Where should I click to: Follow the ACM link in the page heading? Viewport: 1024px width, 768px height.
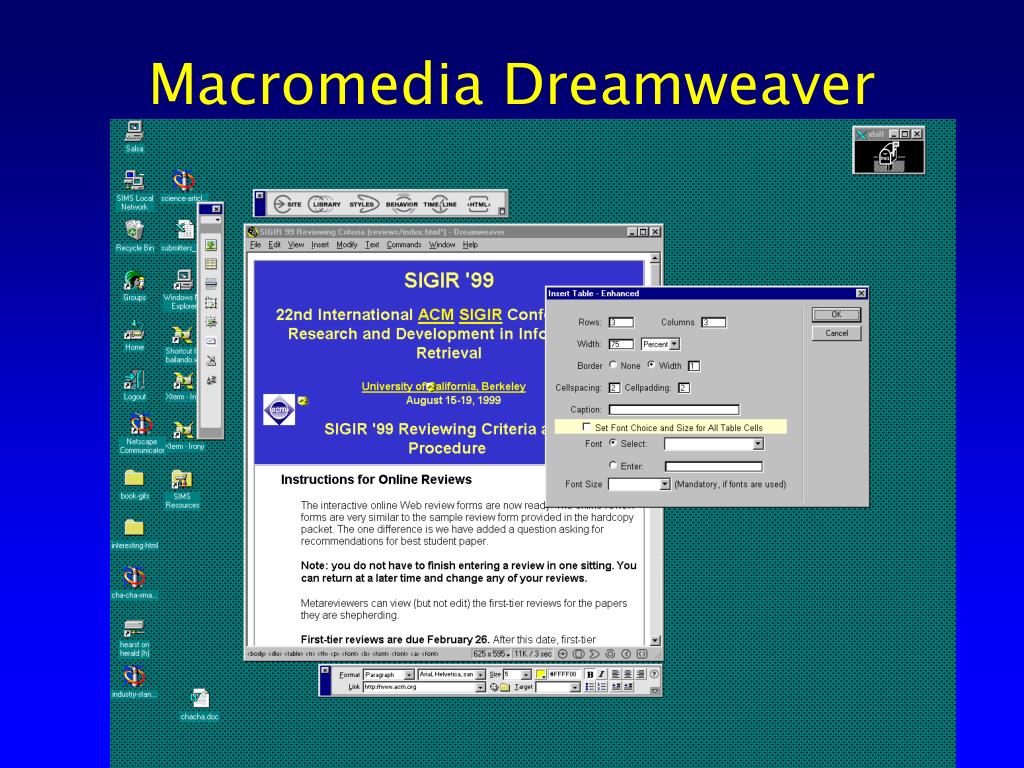pos(436,315)
